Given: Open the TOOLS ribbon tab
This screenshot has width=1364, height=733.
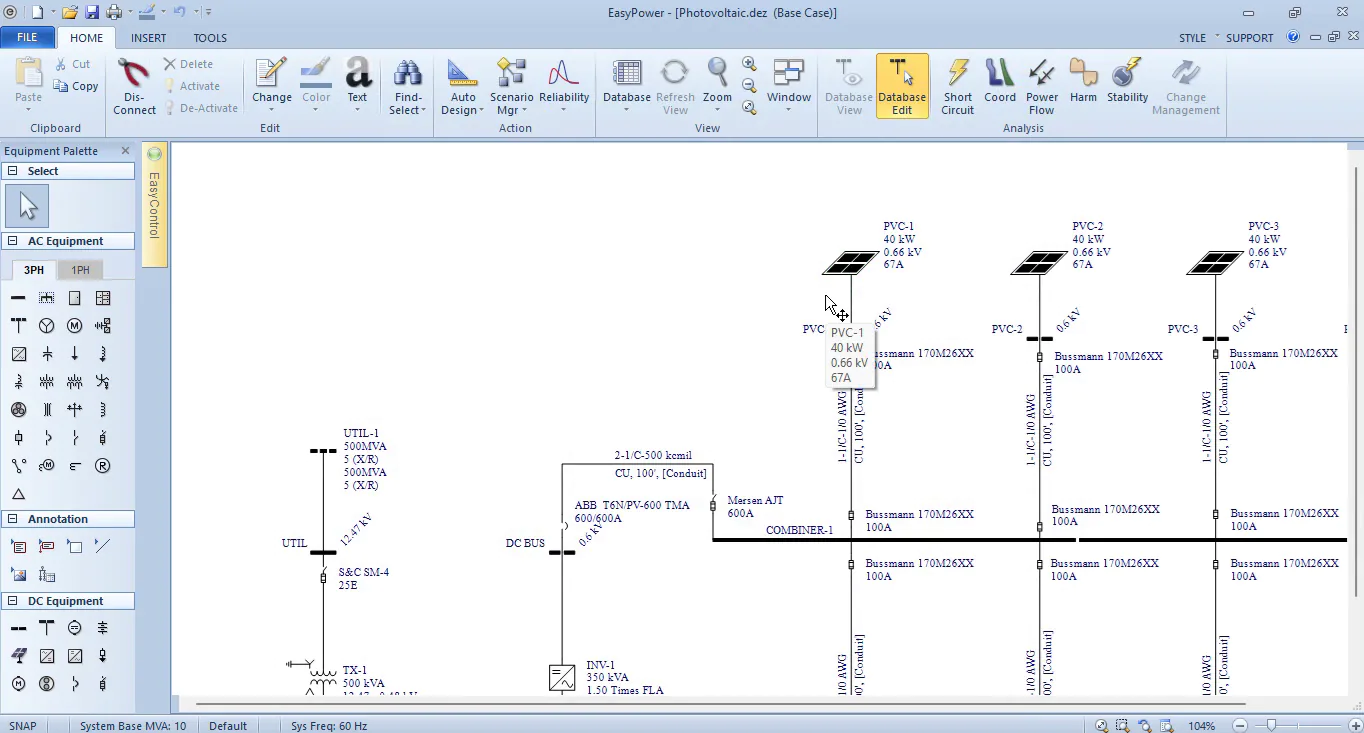Looking at the screenshot, I should pos(210,38).
